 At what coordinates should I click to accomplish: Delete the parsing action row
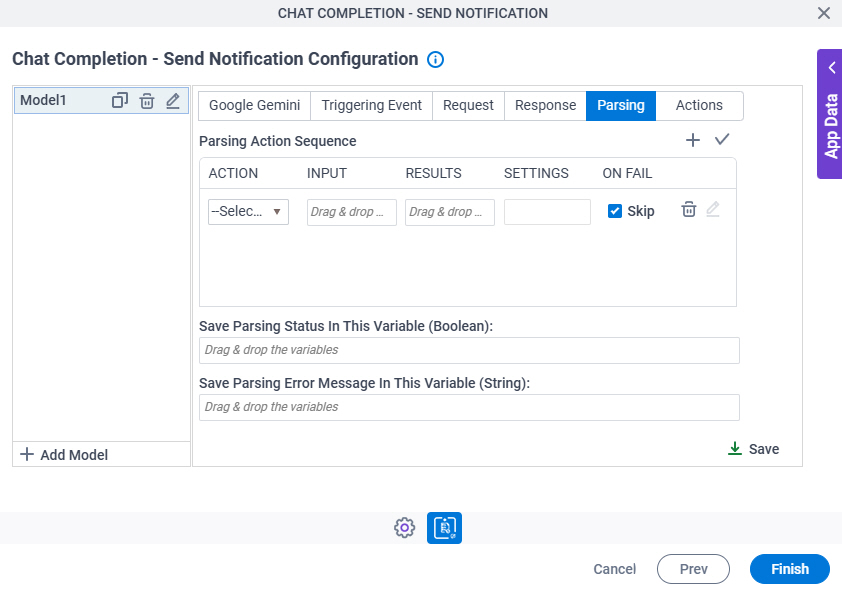click(x=689, y=210)
